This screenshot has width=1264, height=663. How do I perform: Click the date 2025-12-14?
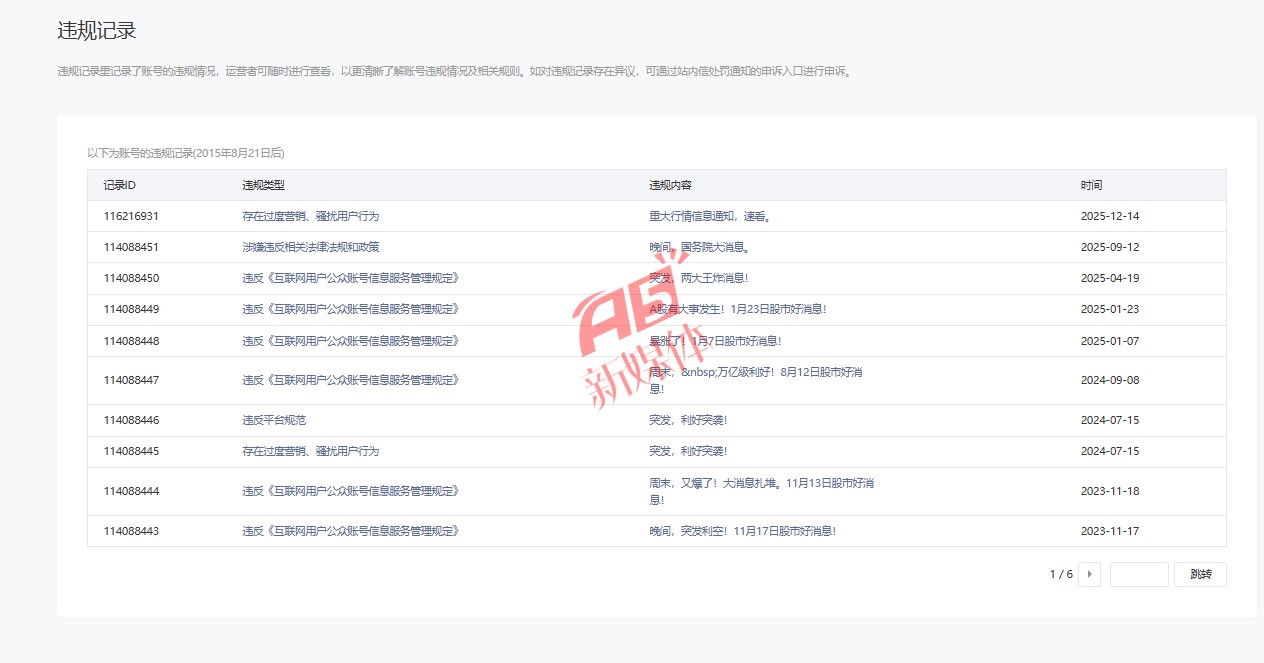click(1109, 216)
